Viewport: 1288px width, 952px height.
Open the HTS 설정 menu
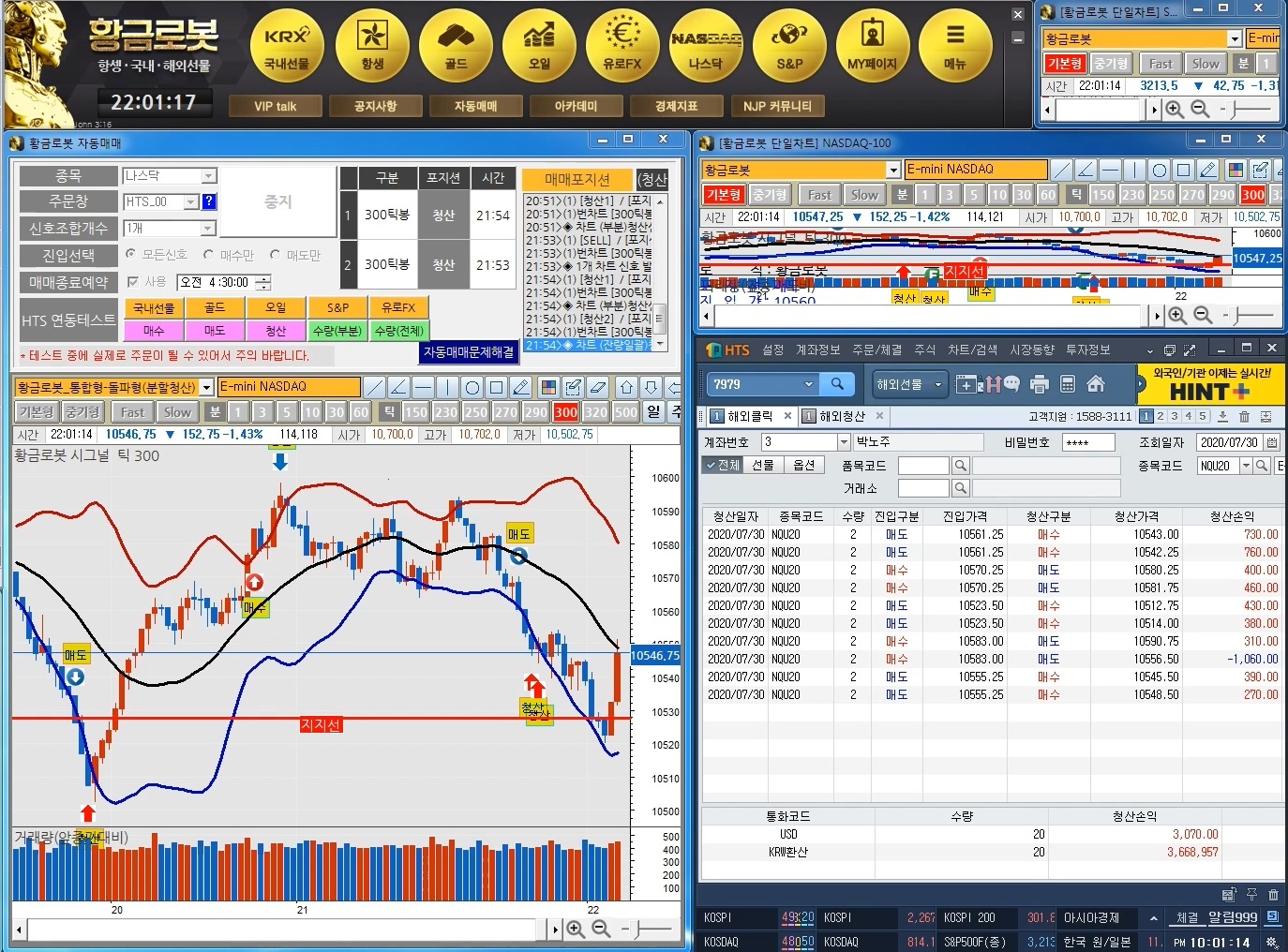click(x=773, y=350)
